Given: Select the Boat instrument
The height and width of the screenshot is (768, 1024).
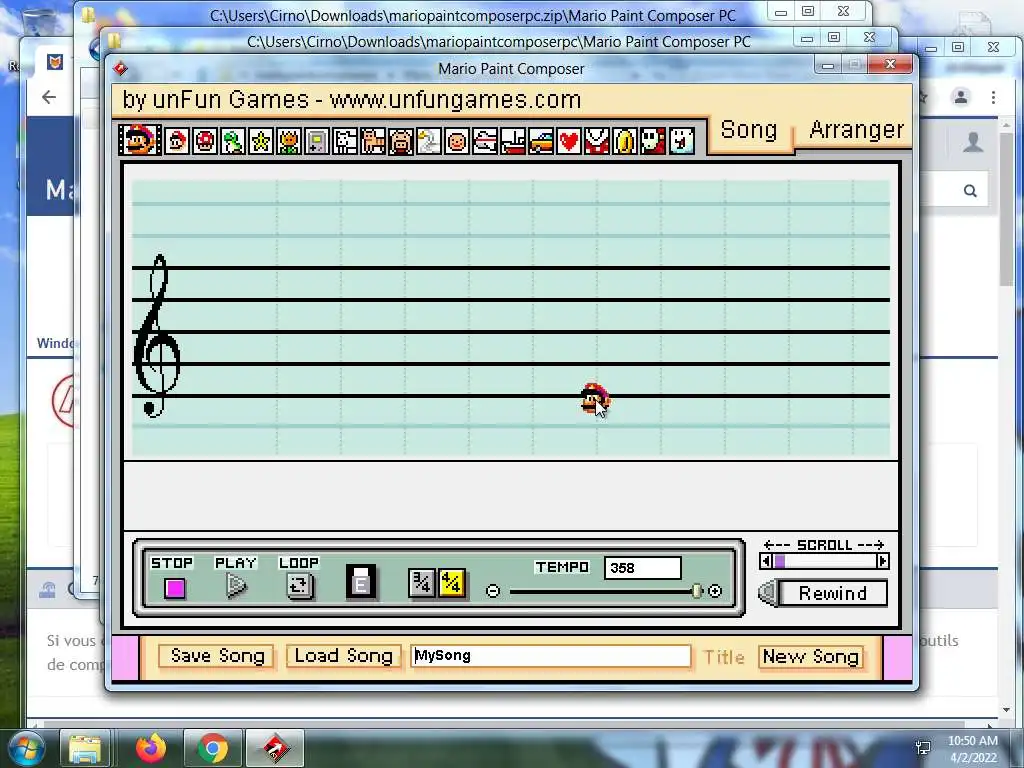Looking at the screenshot, I should pyautogui.click(x=513, y=141).
